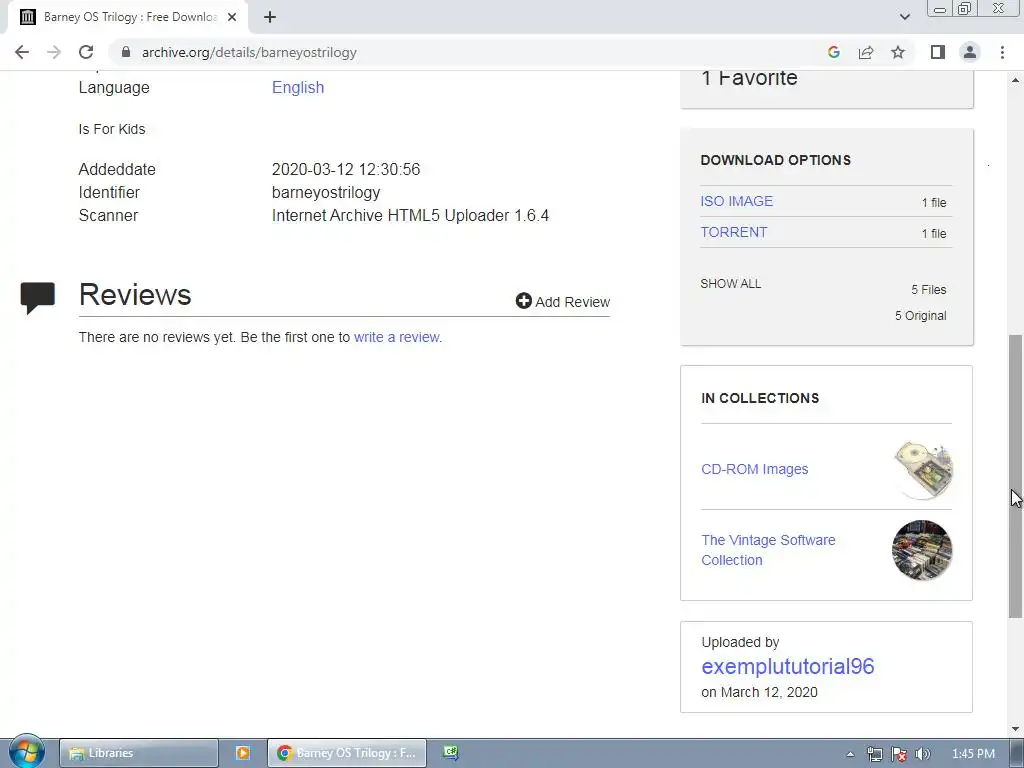Screen dimensions: 1024x768
Task: Click the share this page icon
Action: point(866,52)
